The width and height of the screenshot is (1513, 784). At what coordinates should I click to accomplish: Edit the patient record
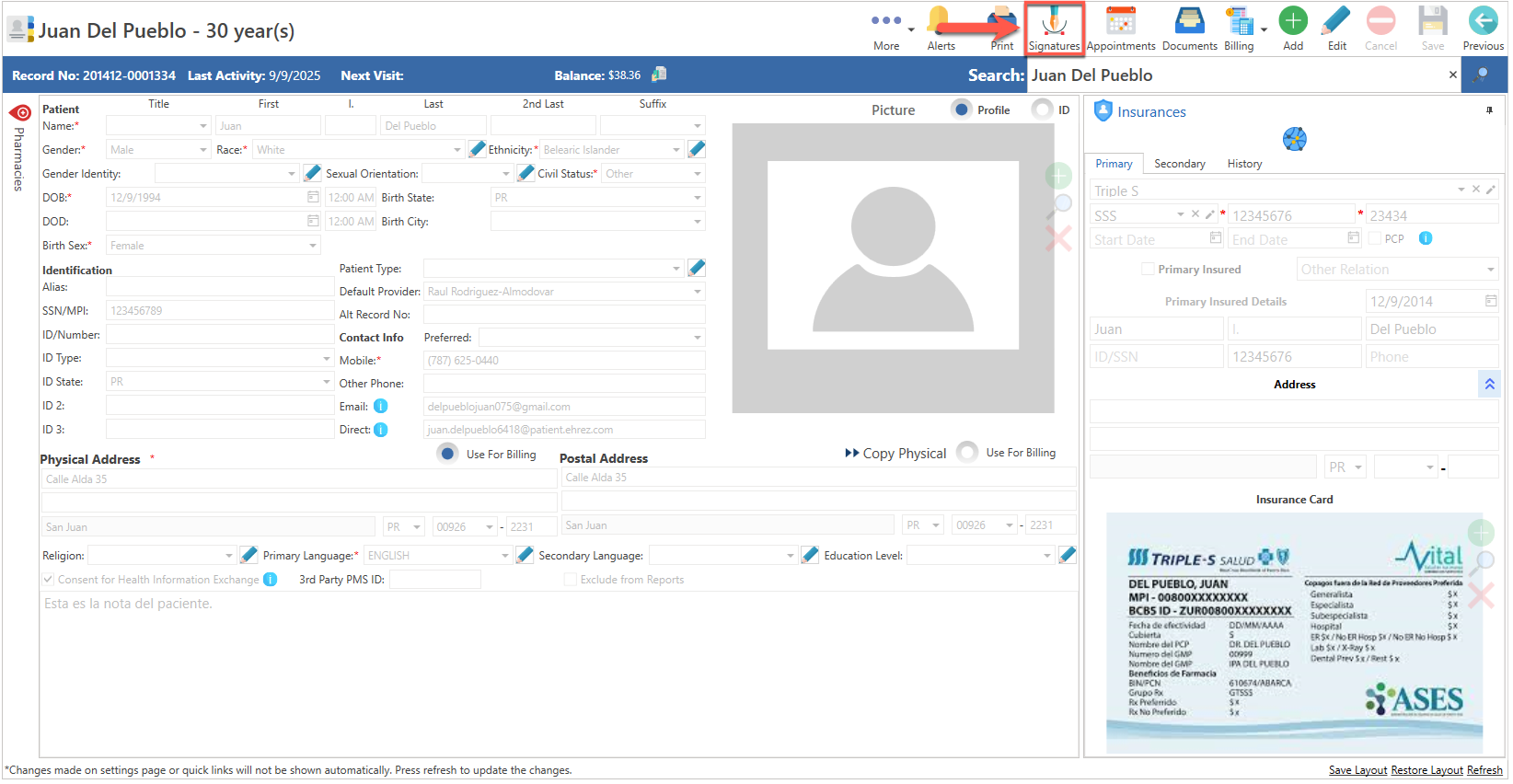tap(1336, 29)
